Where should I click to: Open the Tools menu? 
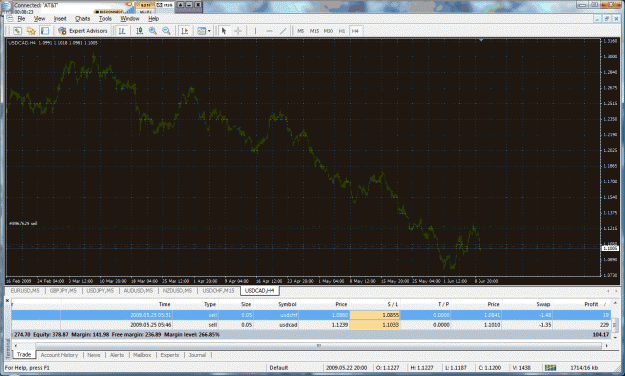(x=105, y=18)
